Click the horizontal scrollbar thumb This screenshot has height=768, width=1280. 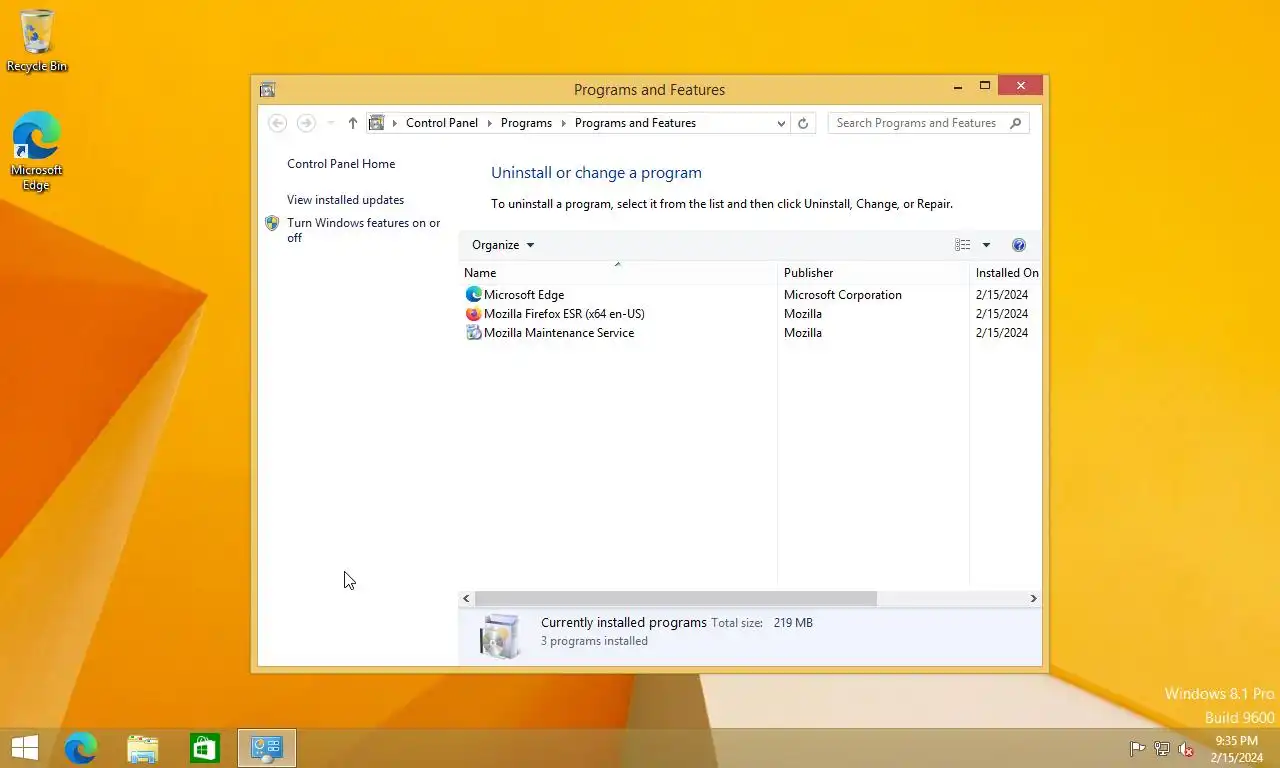pos(675,598)
